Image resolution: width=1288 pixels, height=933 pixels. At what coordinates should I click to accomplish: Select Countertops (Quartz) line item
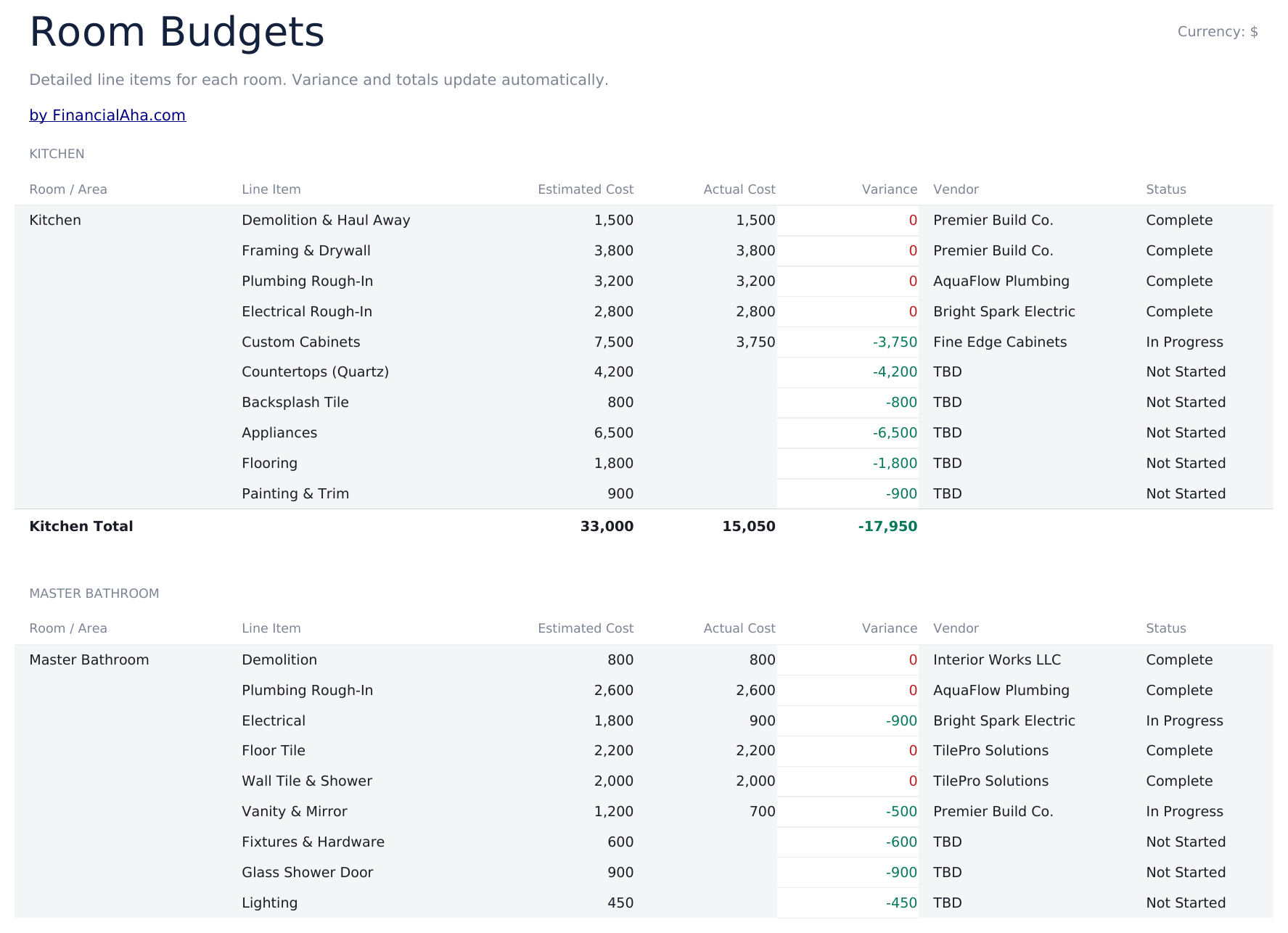coord(316,372)
